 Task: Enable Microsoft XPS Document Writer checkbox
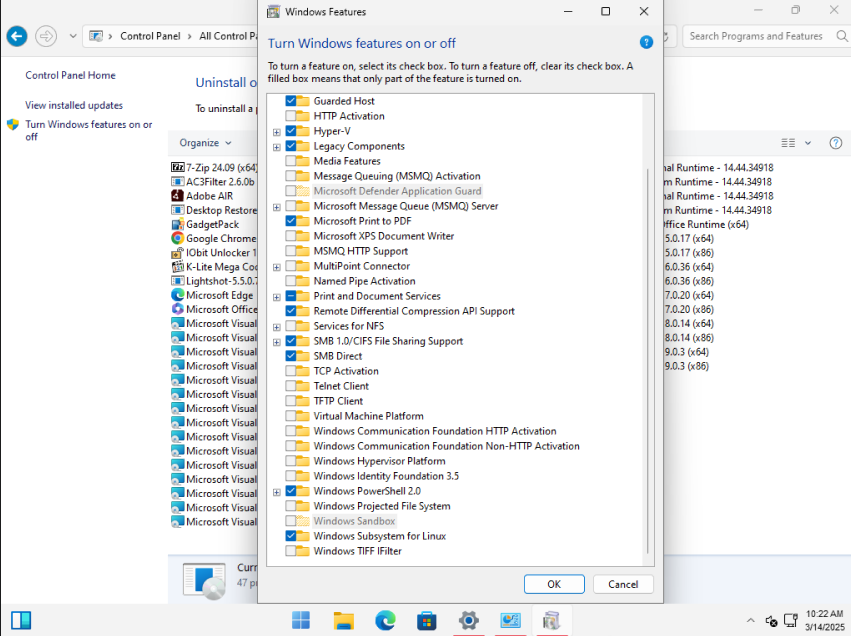(x=291, y=236)
